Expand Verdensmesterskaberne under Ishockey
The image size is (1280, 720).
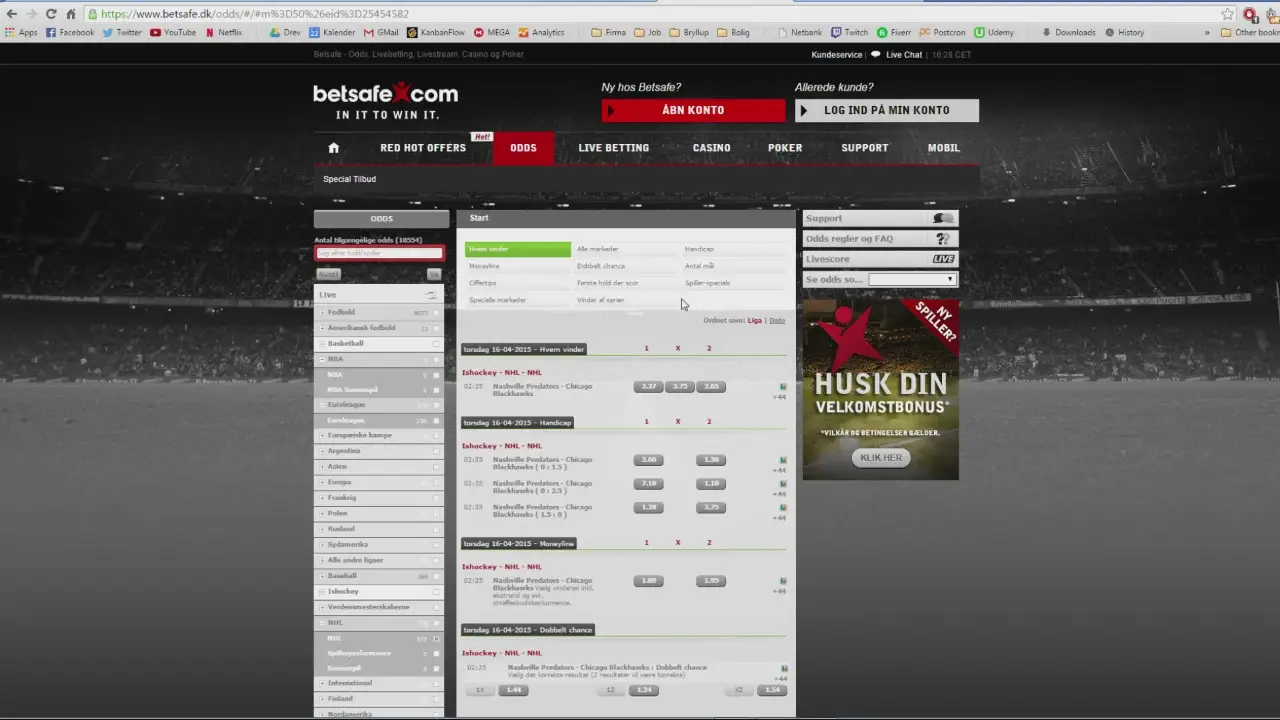coord(322,607)
